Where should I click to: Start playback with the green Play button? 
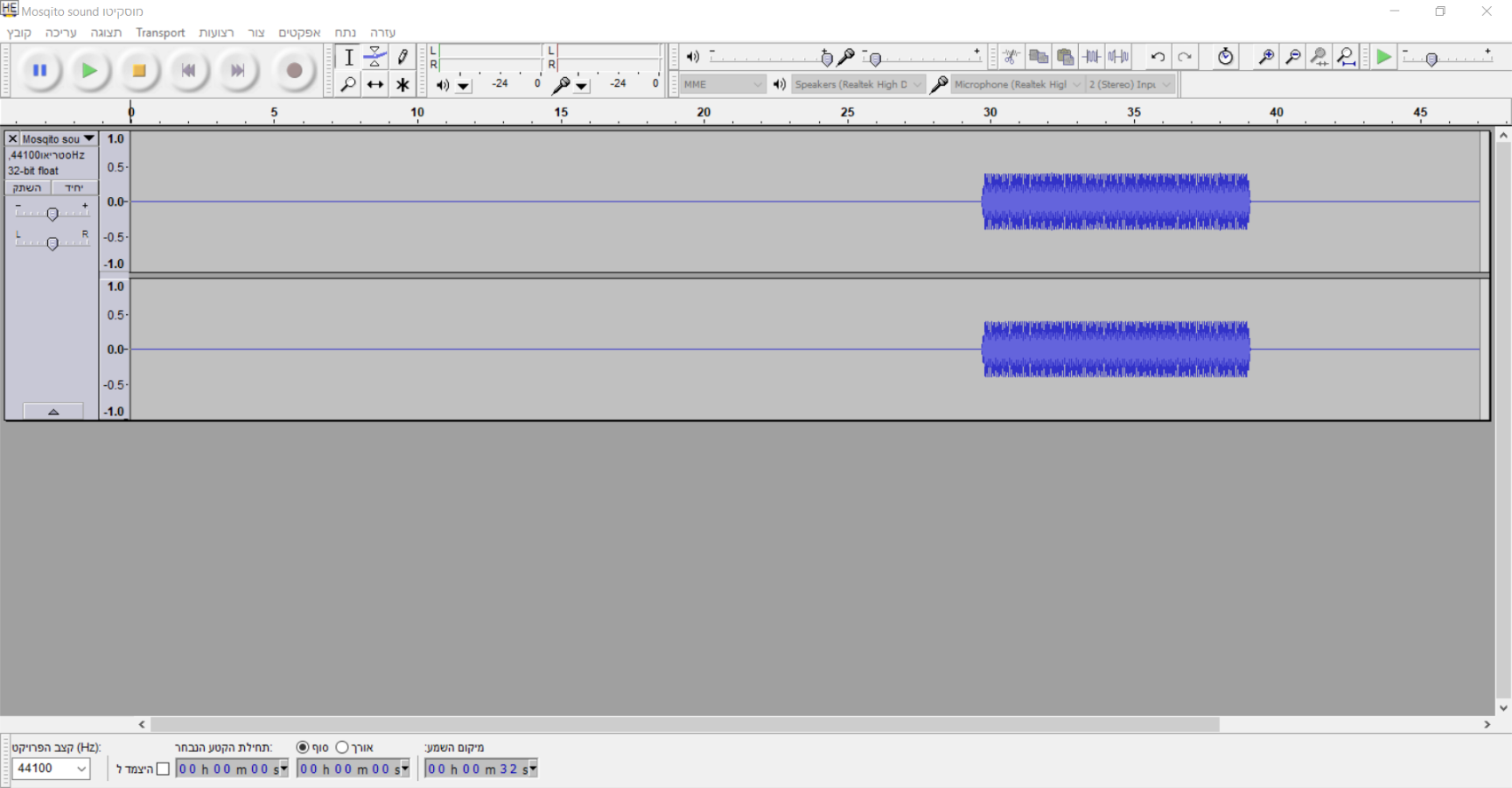click(x=89, y=70)
